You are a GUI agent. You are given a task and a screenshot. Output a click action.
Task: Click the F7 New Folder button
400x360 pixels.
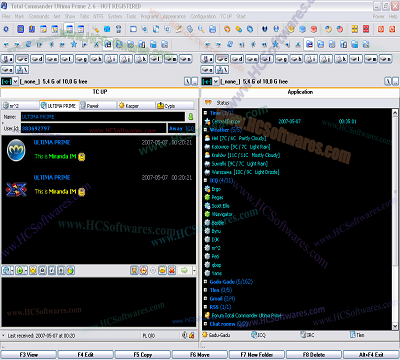coord(257,355)
